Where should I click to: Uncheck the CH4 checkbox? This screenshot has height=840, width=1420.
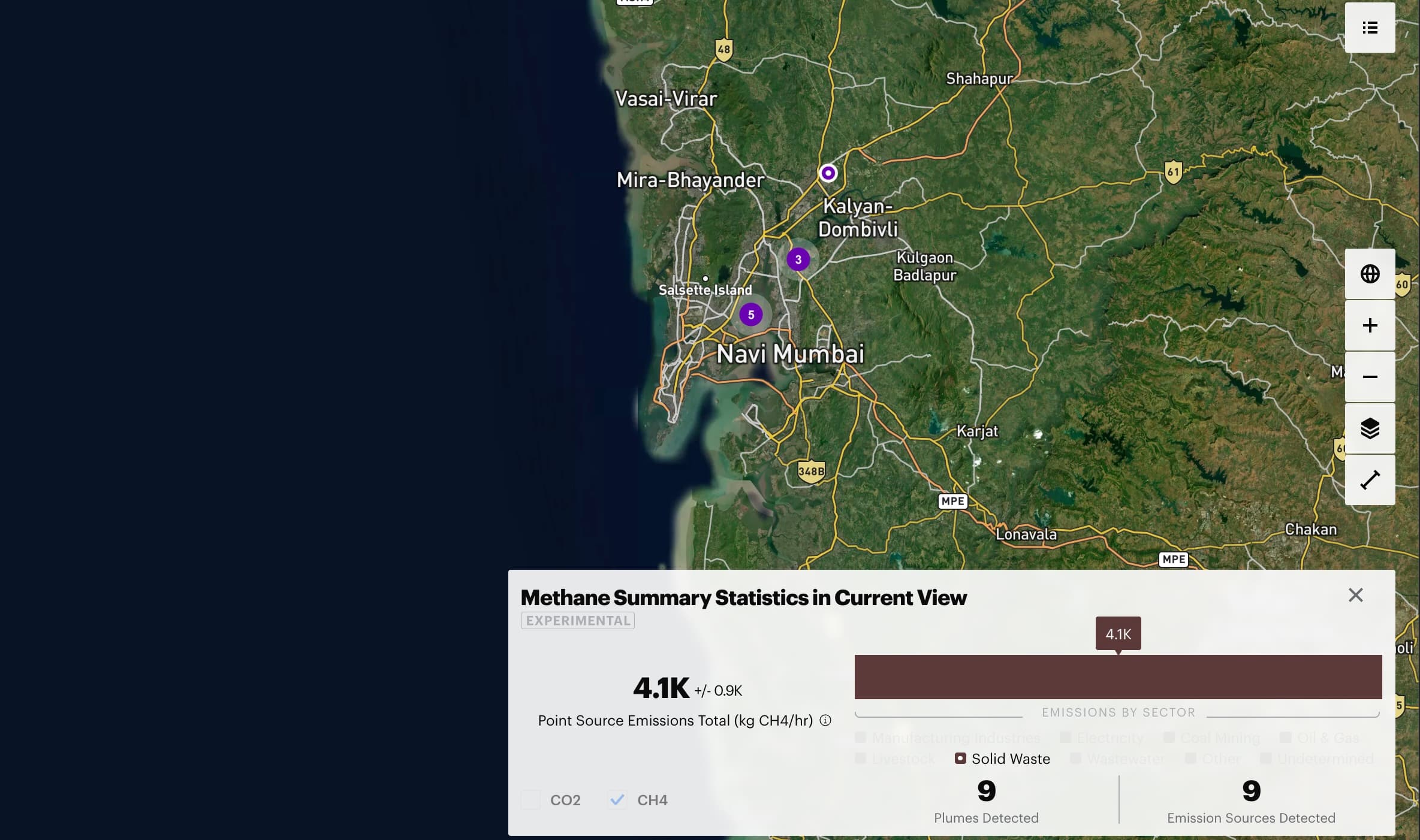[617, 800]
